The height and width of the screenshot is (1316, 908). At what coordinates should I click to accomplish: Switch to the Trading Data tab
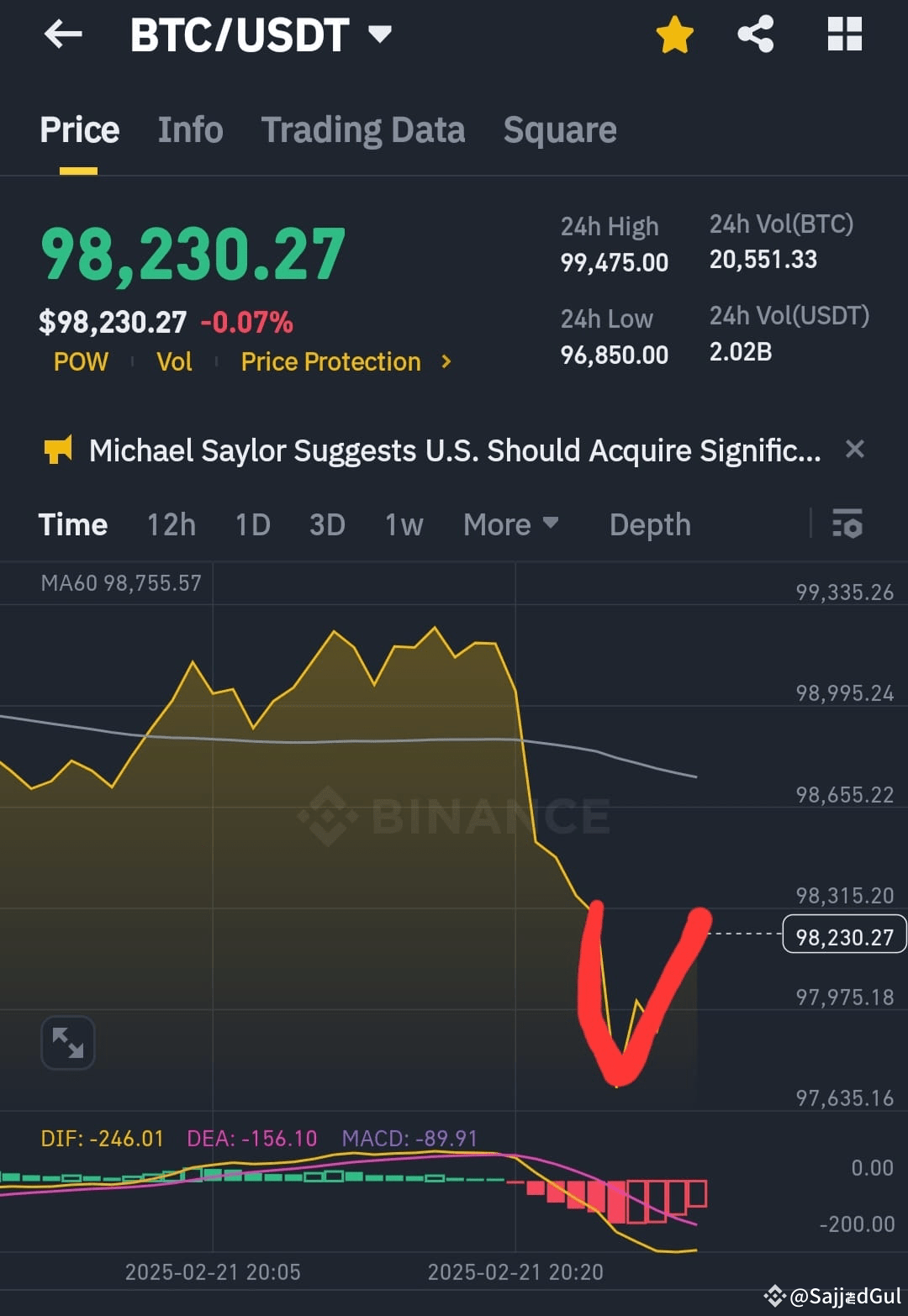362,129
